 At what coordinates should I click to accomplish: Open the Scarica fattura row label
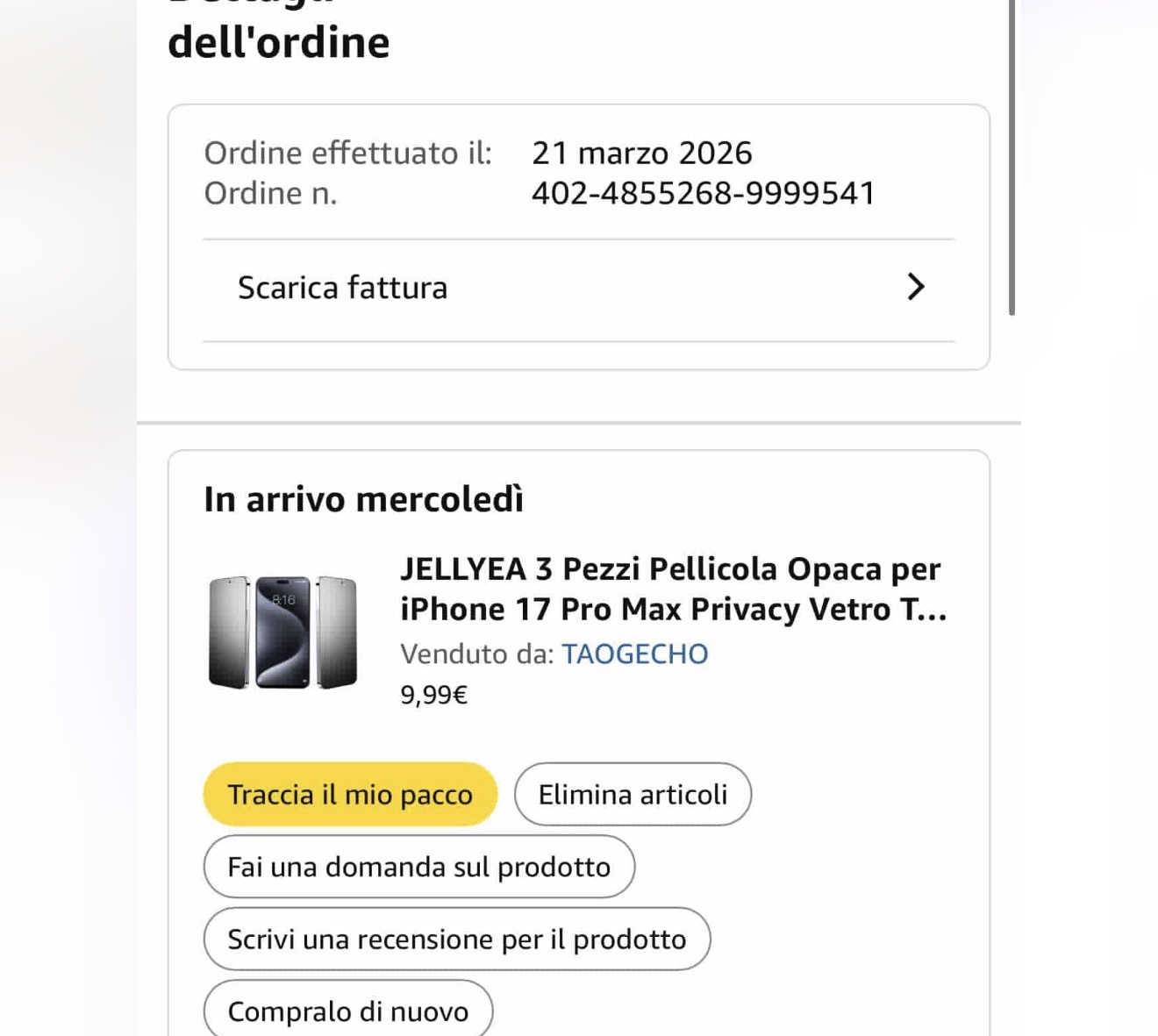pyautogui.click(x=342, y=288)
